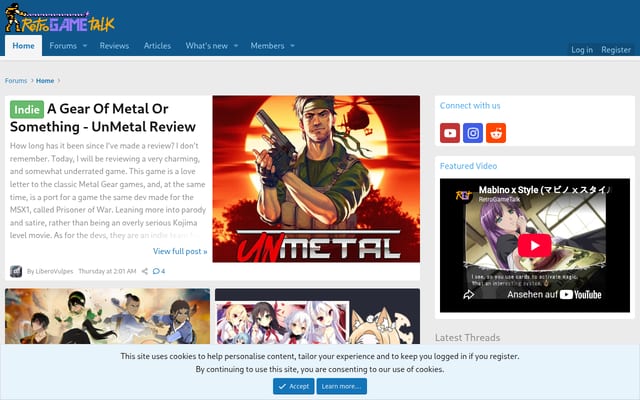This screenshot has width=640, height=400.
Task: Open the Members menu item
Action: pyautogui.click(x=267, y=46)
